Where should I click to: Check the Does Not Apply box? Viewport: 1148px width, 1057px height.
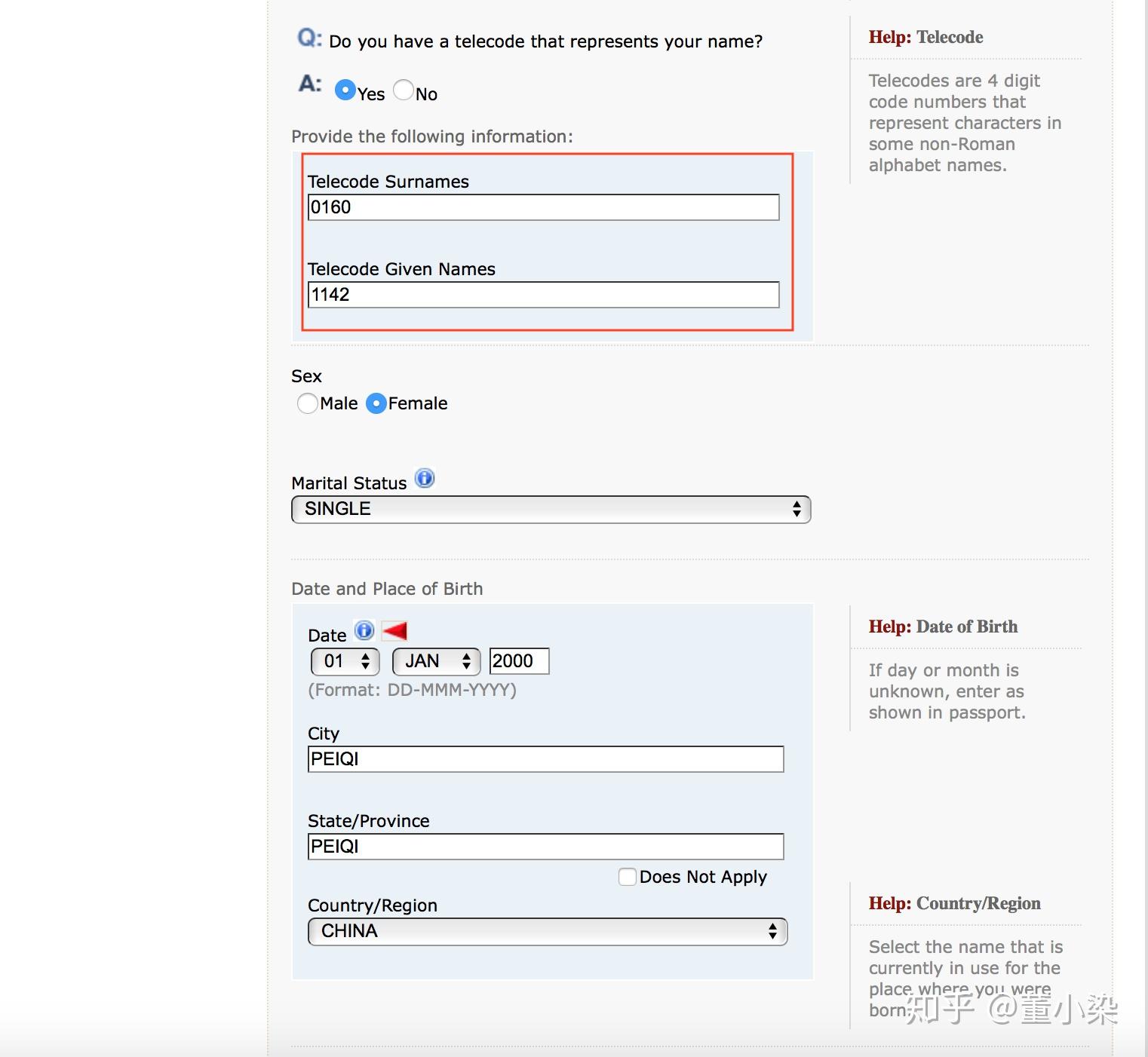(627, 877)
